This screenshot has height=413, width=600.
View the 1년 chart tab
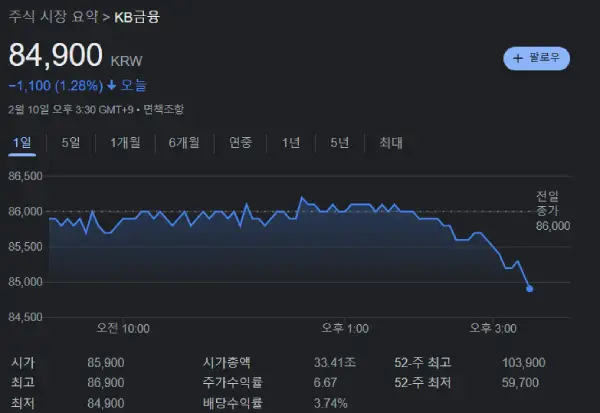291,143
